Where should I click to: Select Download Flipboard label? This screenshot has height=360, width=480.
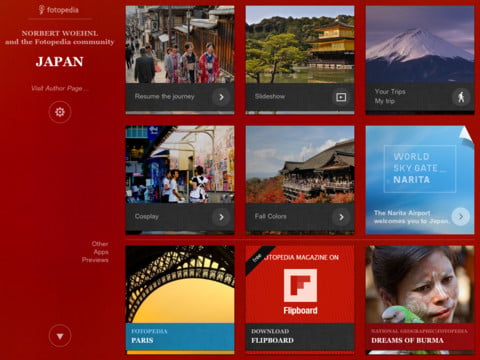(x=272, y=336)
